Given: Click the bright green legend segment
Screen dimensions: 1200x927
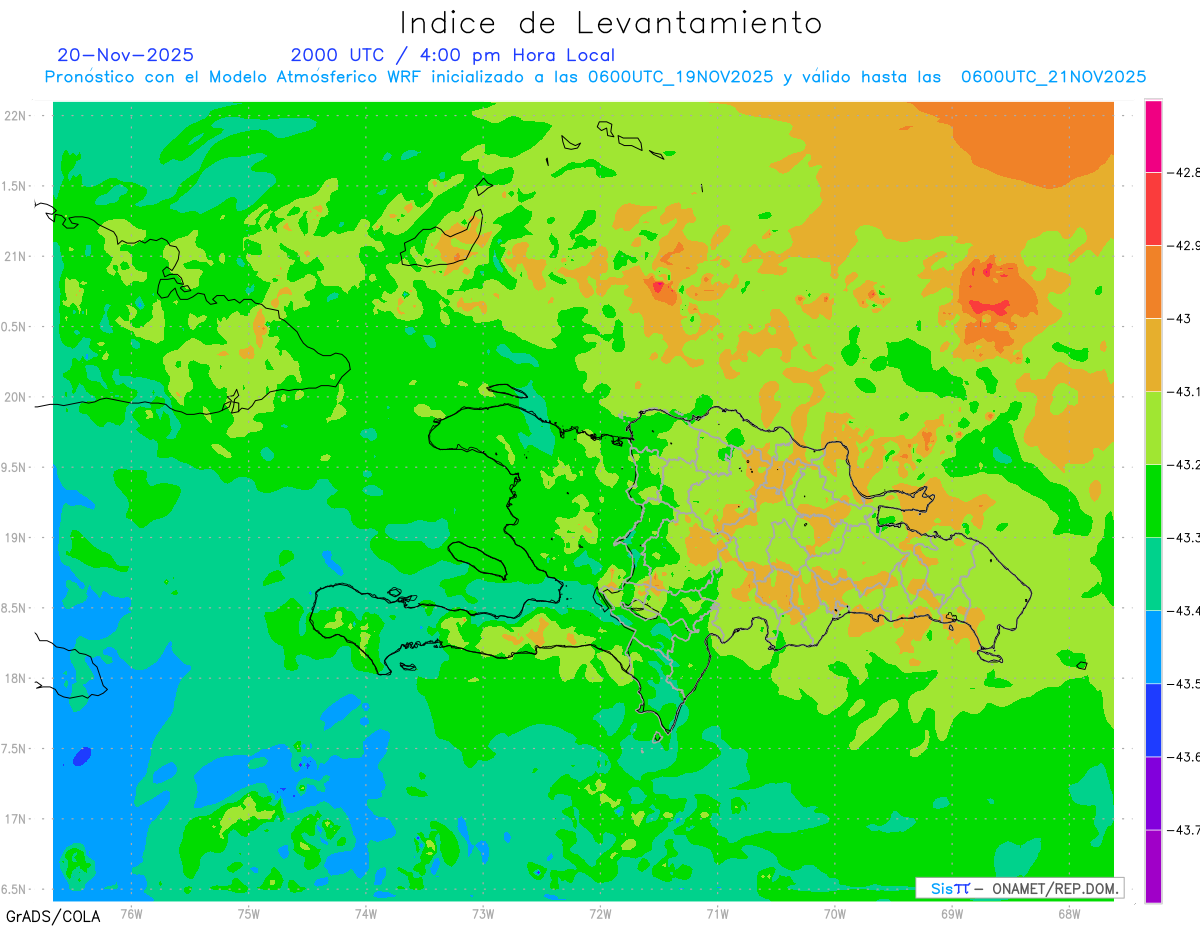Looking at the screenshot, I should pos(1153,501).
